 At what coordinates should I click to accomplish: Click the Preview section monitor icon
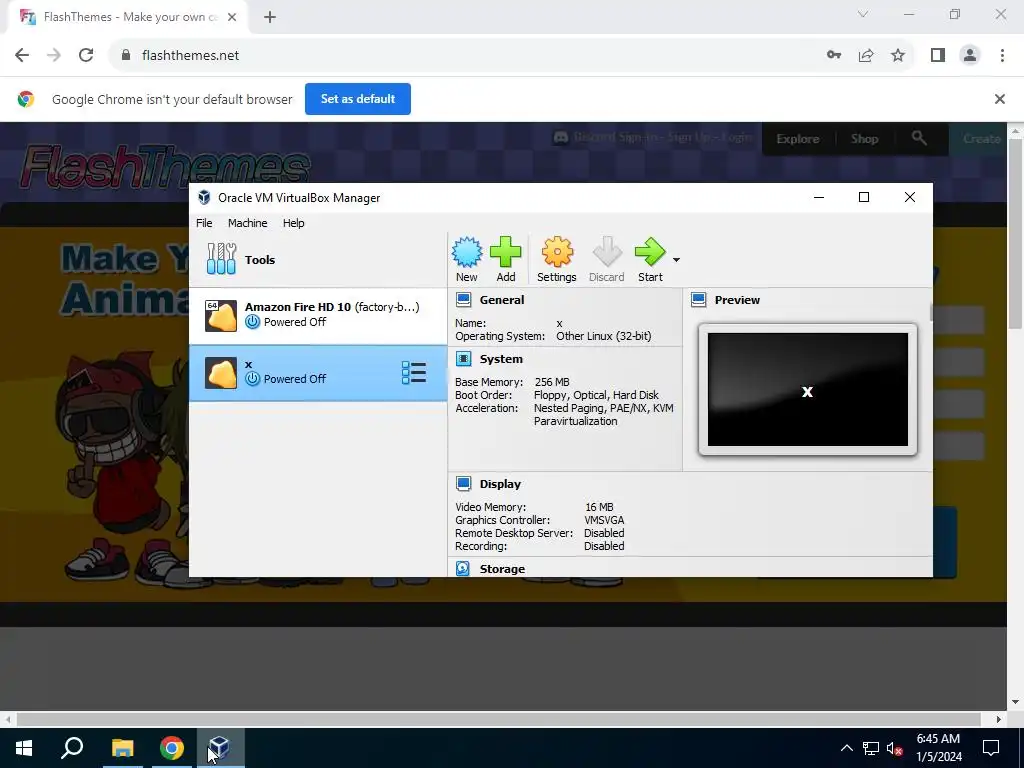point(699,300)
